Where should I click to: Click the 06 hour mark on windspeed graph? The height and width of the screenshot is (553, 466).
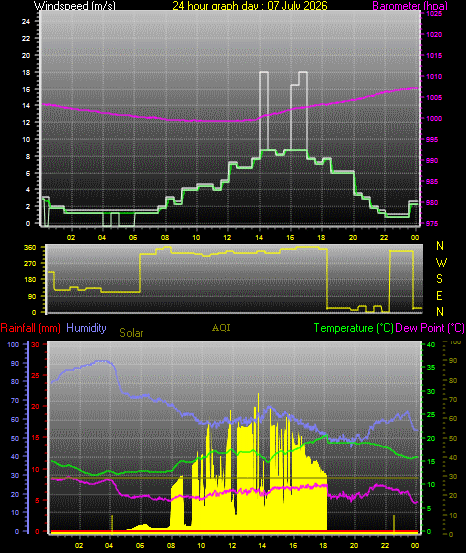click(133, 237)
